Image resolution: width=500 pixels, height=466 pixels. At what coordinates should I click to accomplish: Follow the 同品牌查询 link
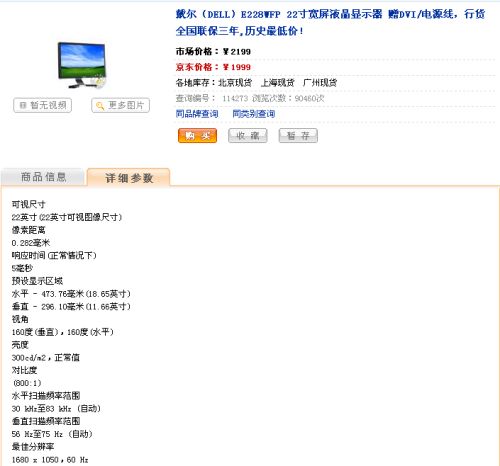coord(197,114)
